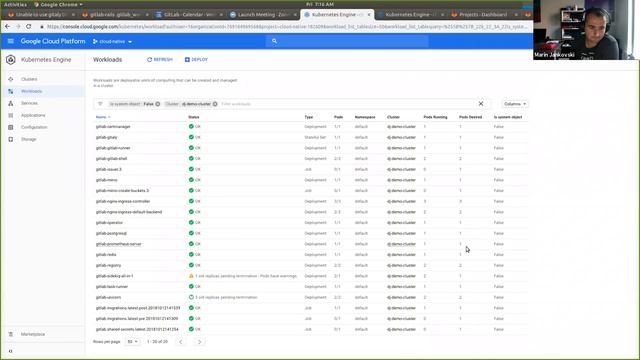Click the Services sidebar icon

point(11,103)
